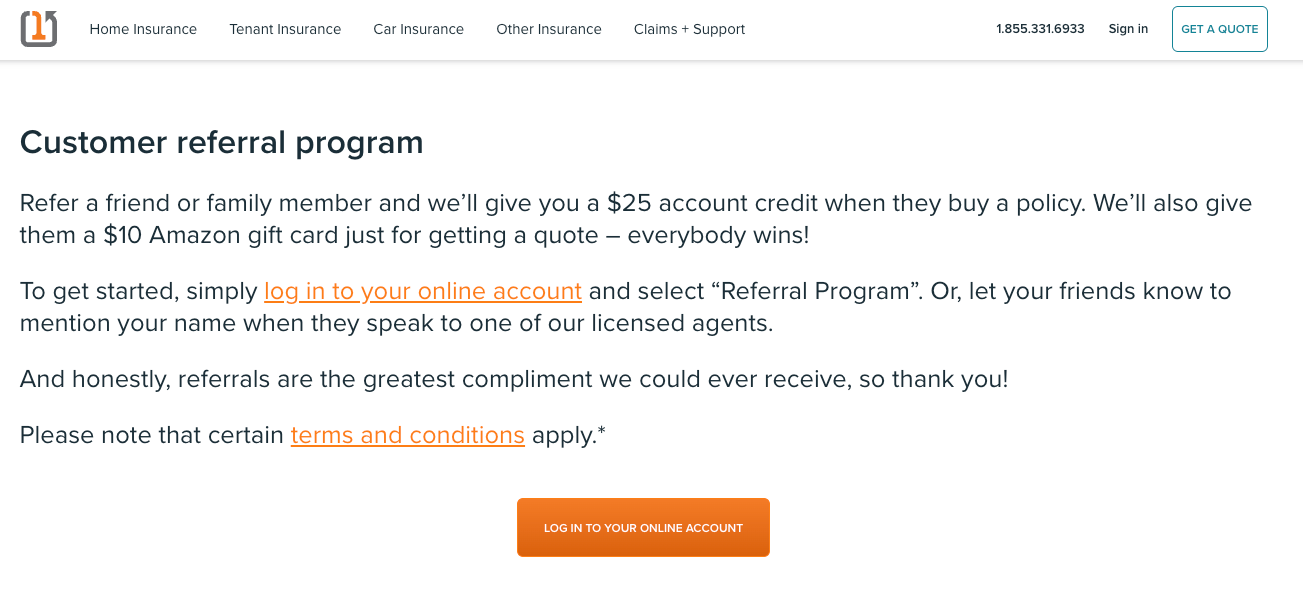
Task: Browse Home Insurance offerings
Action: (143, 29)
